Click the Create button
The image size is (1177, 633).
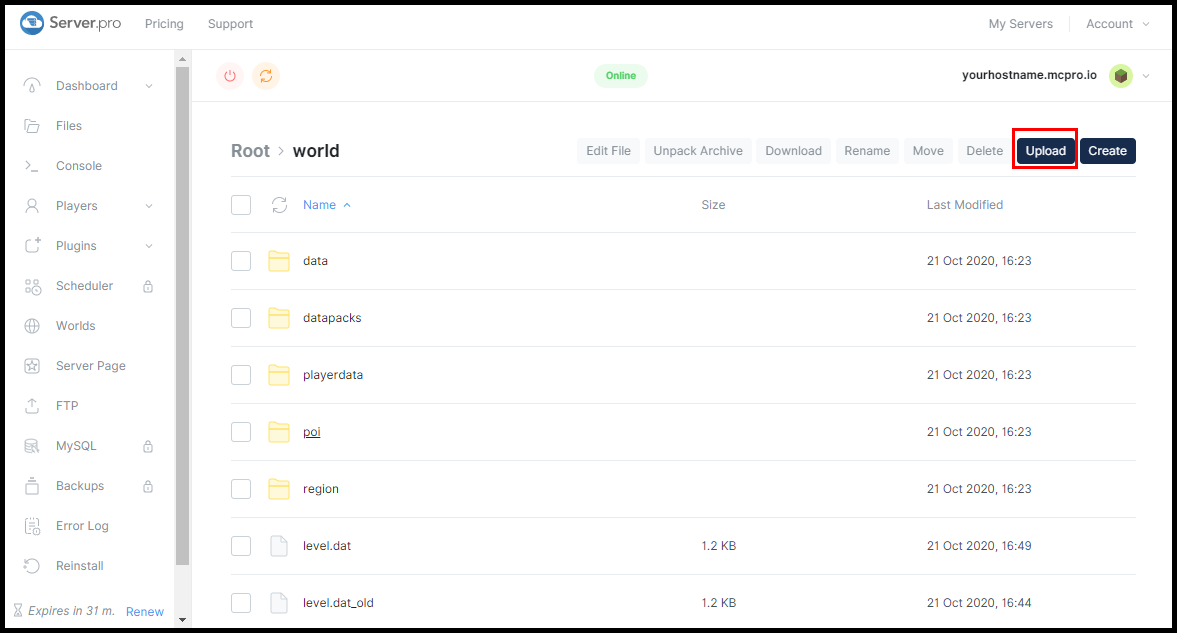pyautogui.click(x=1108, y=151)
